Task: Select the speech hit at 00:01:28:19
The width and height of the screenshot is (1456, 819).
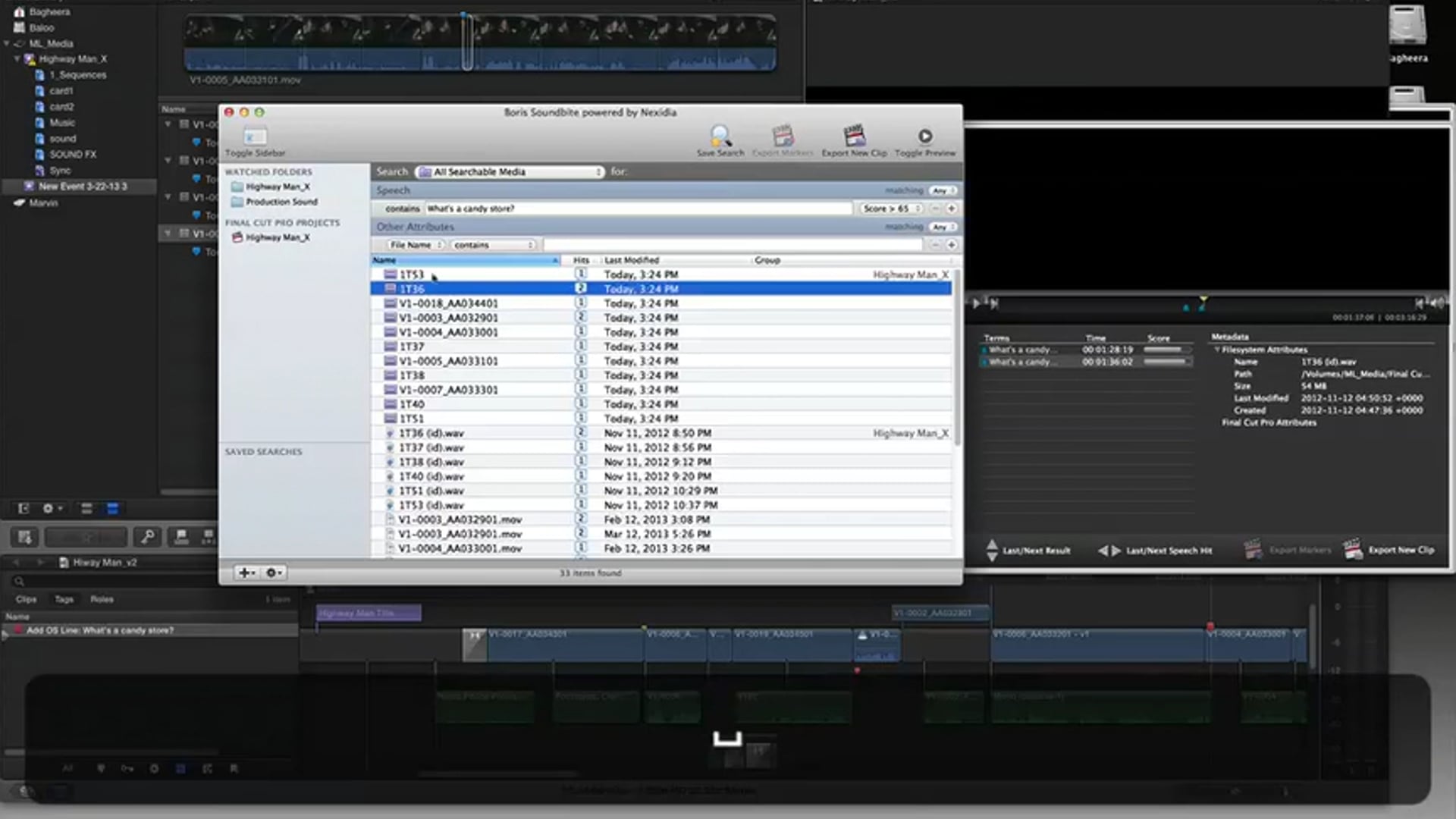Action: coord(1084,350)
